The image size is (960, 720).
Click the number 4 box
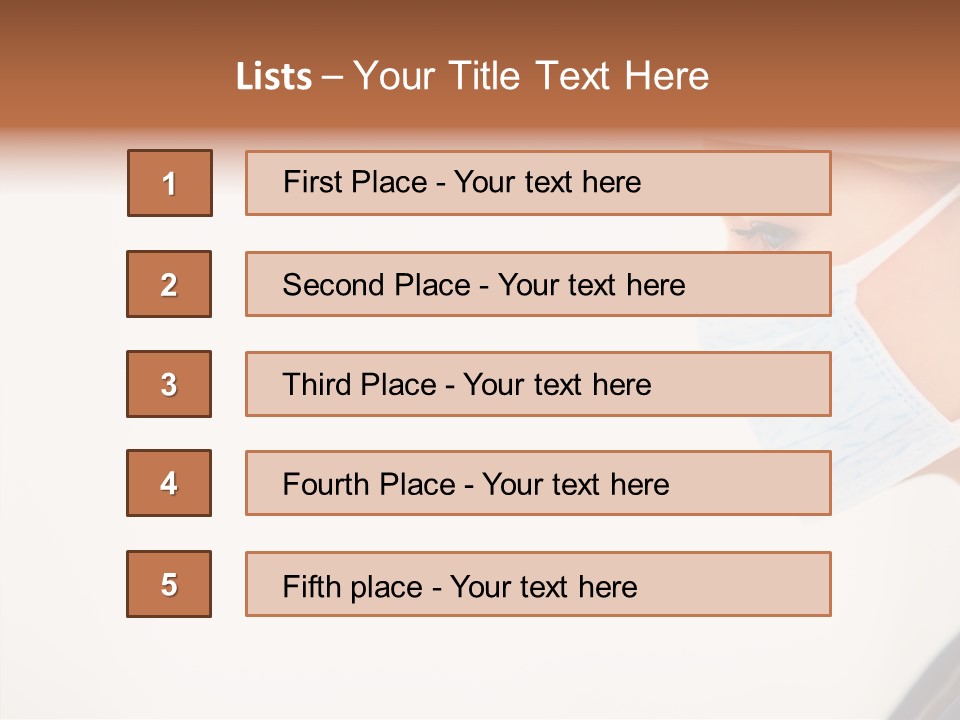(169, 483)
